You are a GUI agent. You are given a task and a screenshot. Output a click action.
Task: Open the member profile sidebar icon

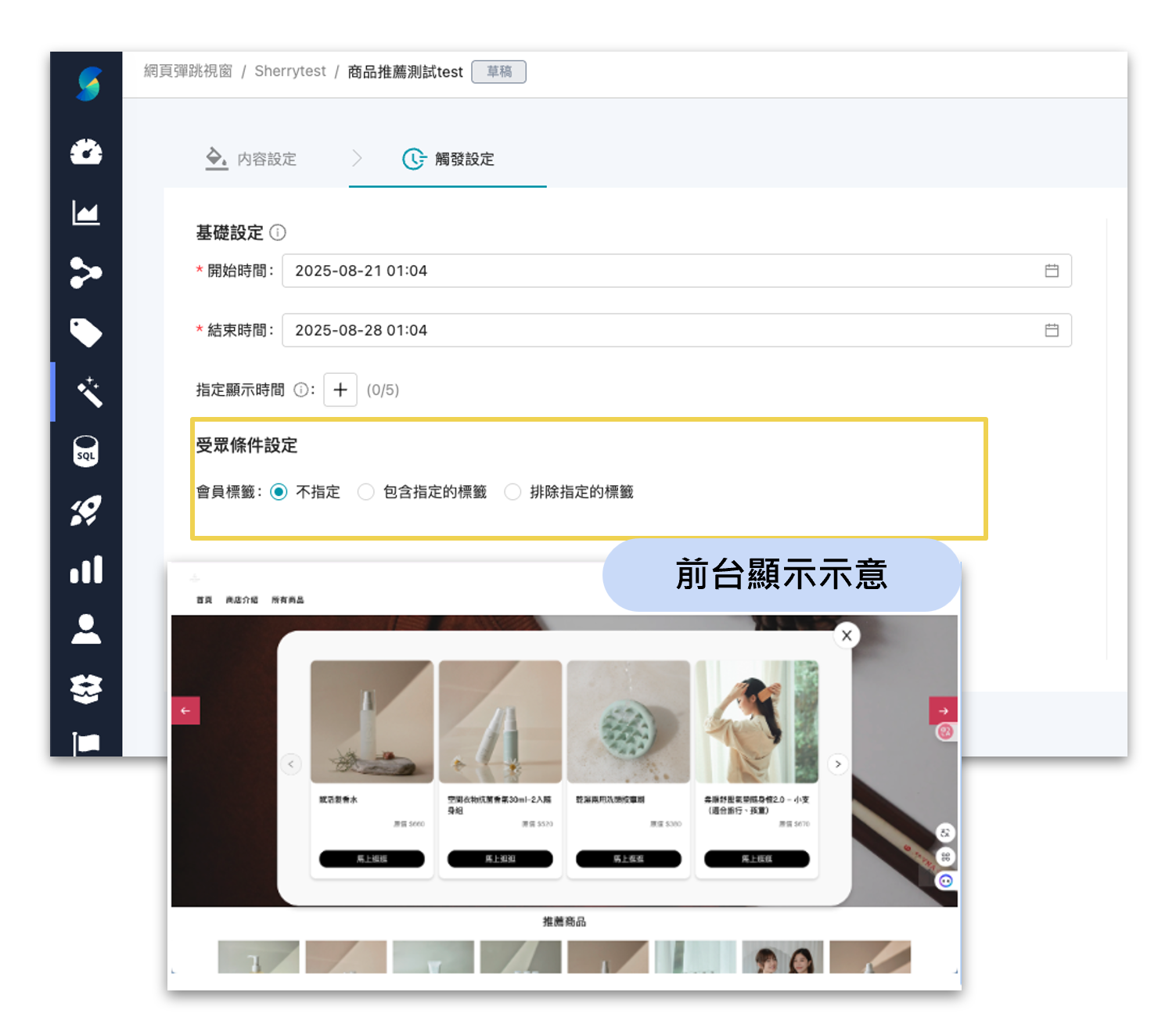(x=86, y=630)
